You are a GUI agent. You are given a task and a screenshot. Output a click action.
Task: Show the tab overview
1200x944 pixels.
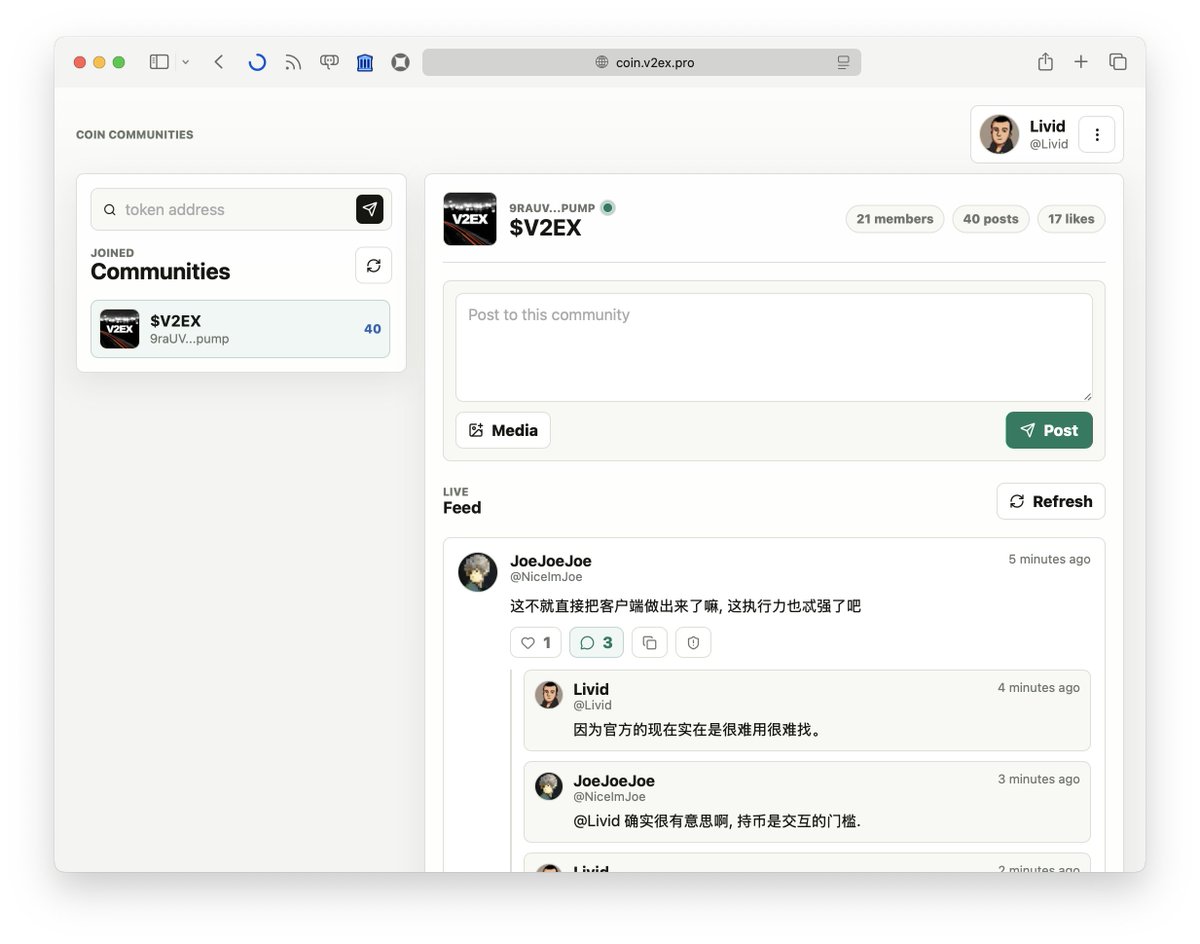click(1118, 62)
